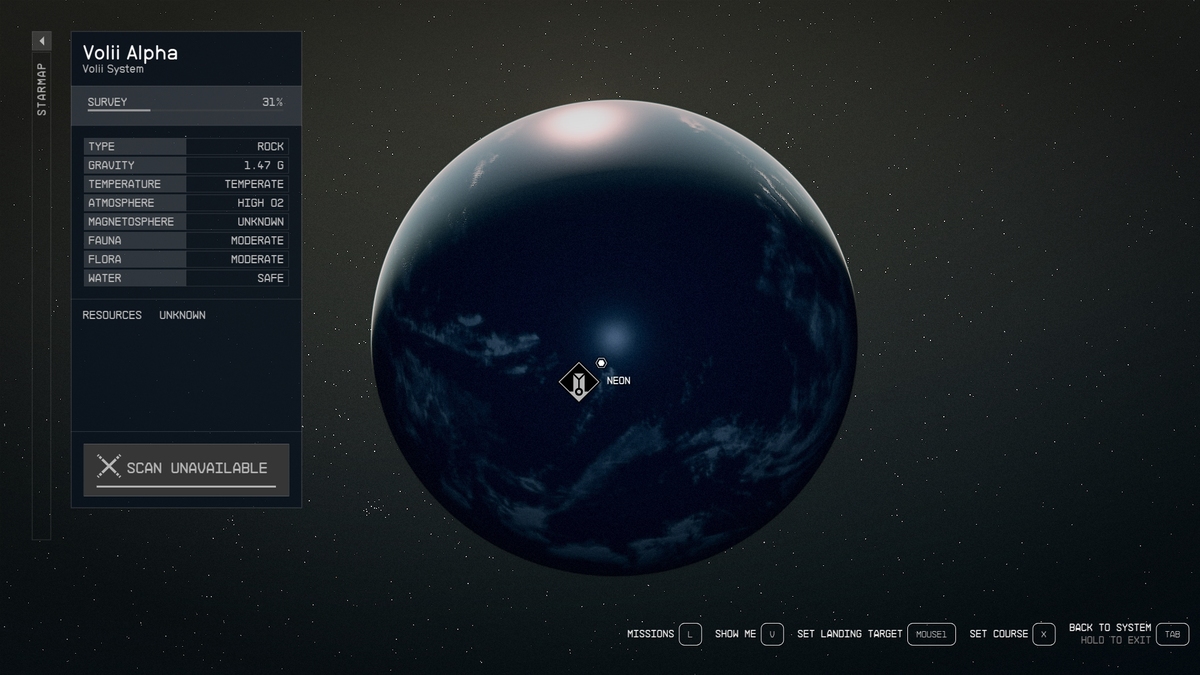Click the MOUSE1 key icon for landing target
This screenshot has width=1200, height=675.
pyautogui.click(x=930, y=634)
